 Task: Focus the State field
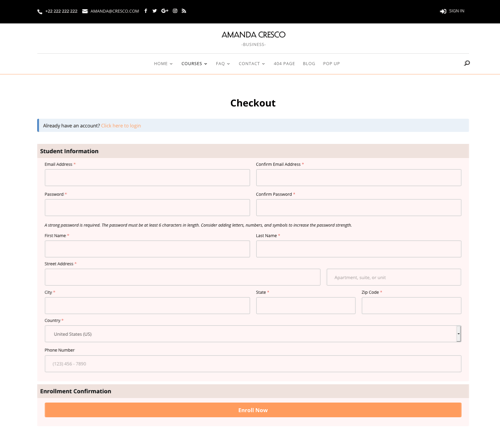tap(306, 305)
